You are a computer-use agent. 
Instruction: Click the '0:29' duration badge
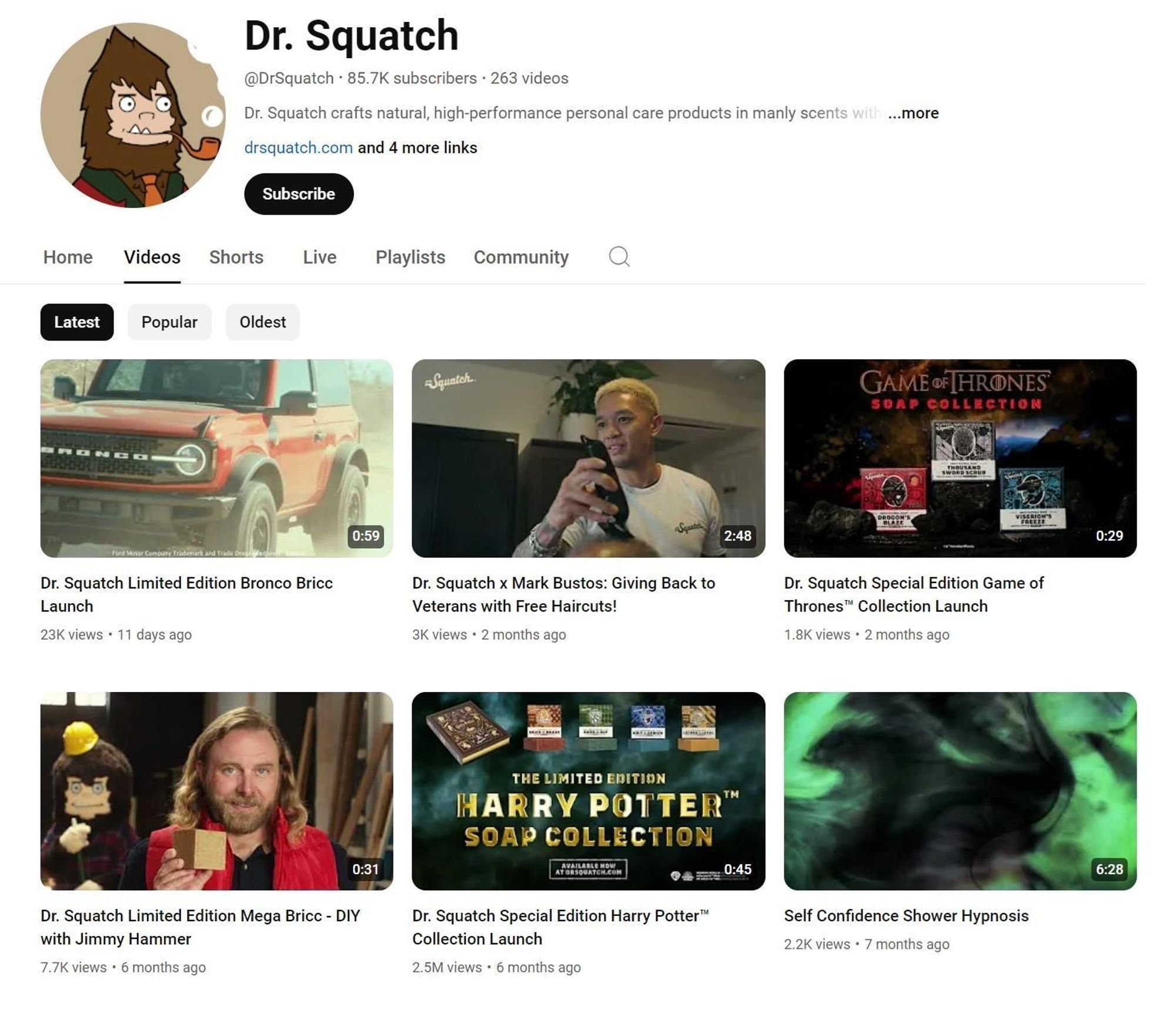click(x=1109, y=536)
